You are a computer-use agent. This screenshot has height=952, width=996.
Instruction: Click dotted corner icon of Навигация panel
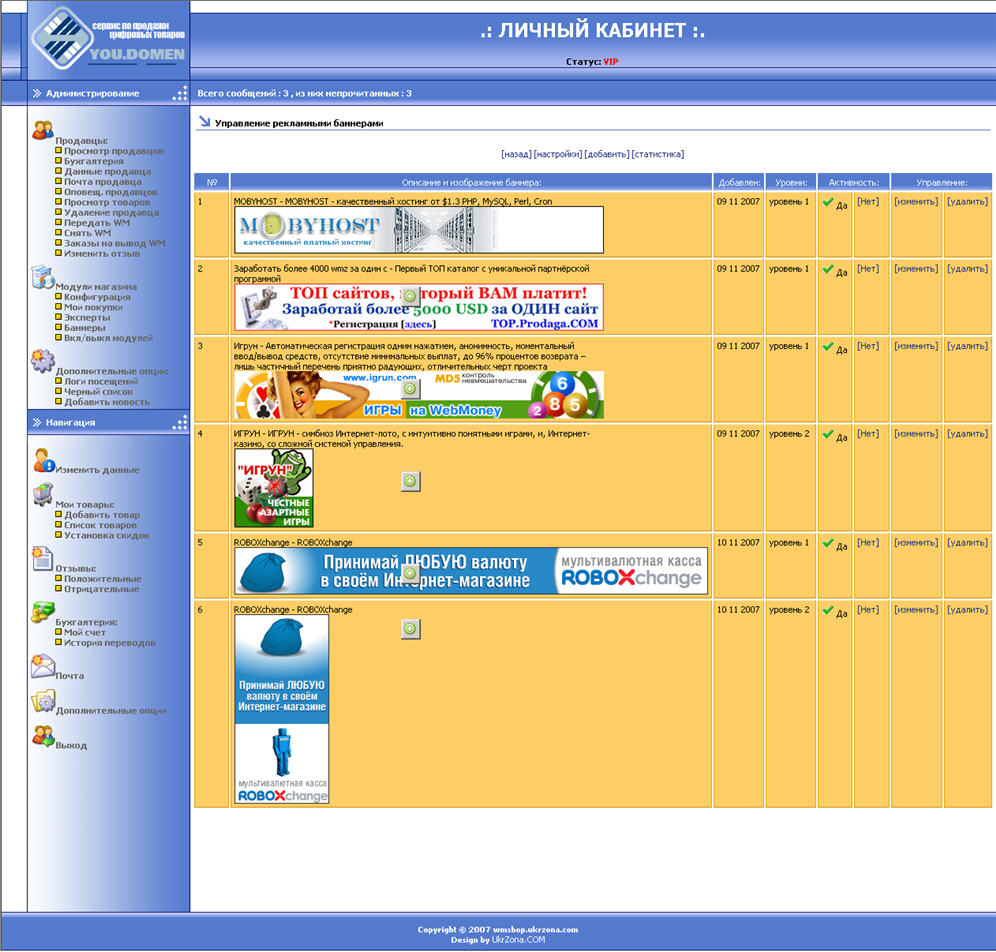(180, 422)
